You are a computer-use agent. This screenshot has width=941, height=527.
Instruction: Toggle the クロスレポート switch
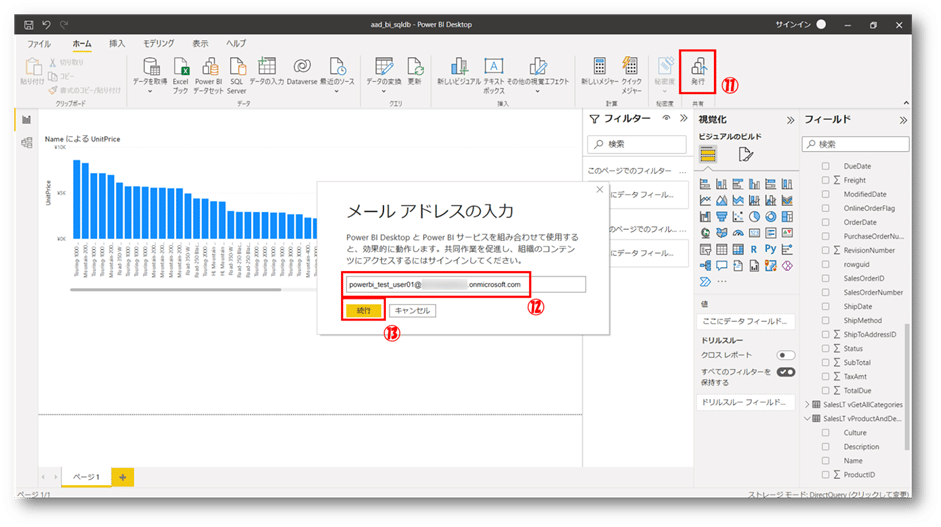pyautogui.click(x=785, y=355)
